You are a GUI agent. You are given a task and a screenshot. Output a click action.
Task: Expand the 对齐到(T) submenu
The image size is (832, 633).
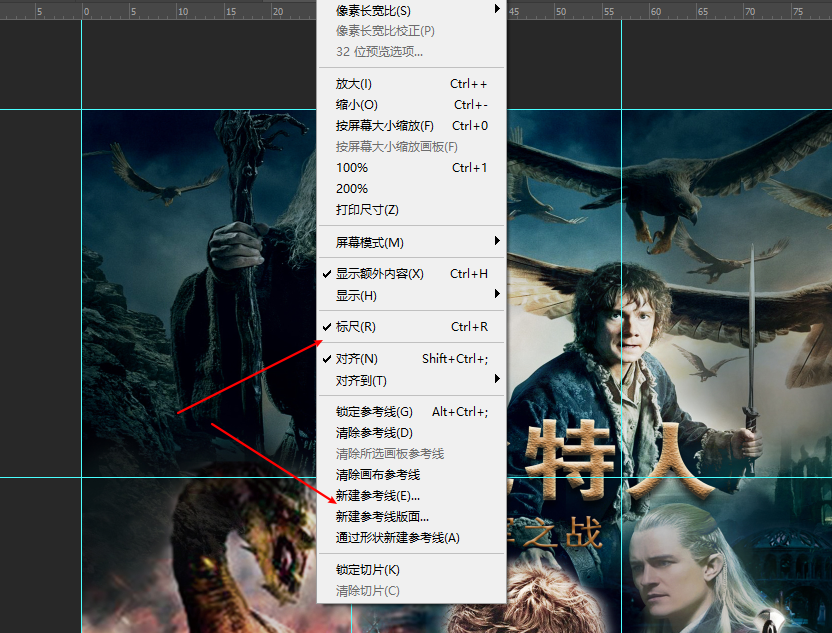[x=411, y=380]
